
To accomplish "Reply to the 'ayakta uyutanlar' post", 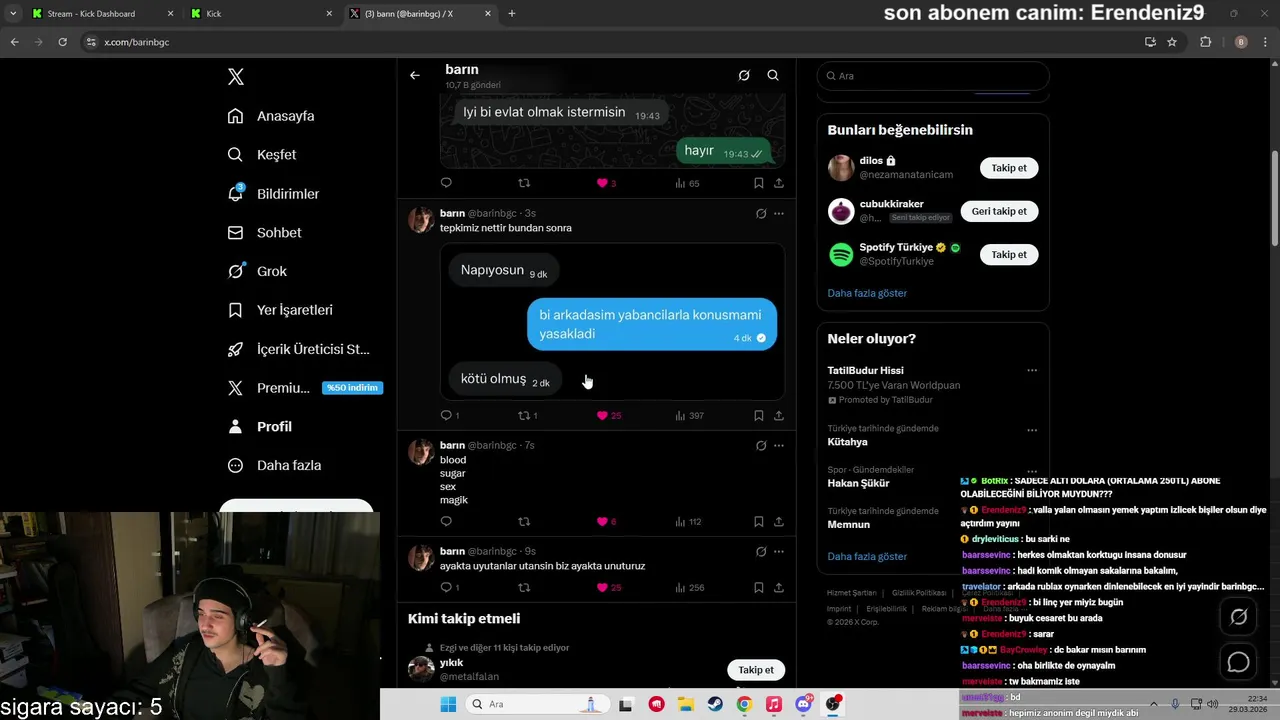I will click(450, 587).
